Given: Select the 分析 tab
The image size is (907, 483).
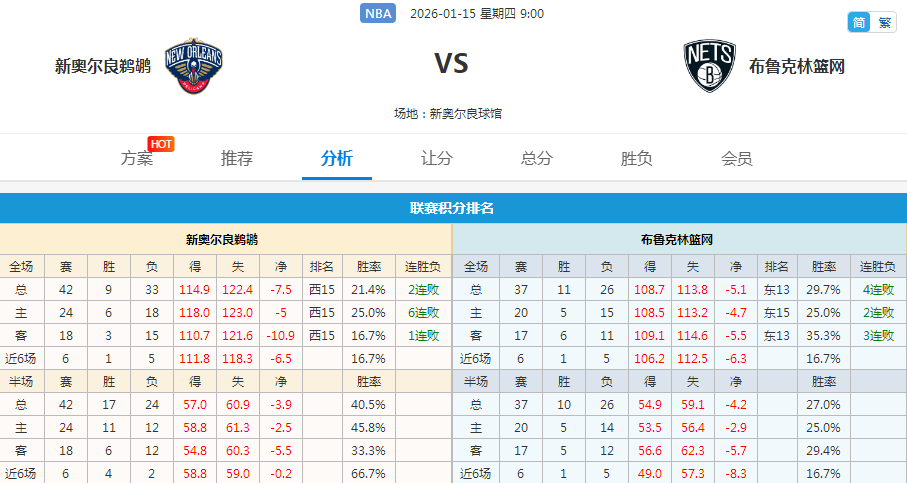Looking at the screenshot, I should point(337,158).
